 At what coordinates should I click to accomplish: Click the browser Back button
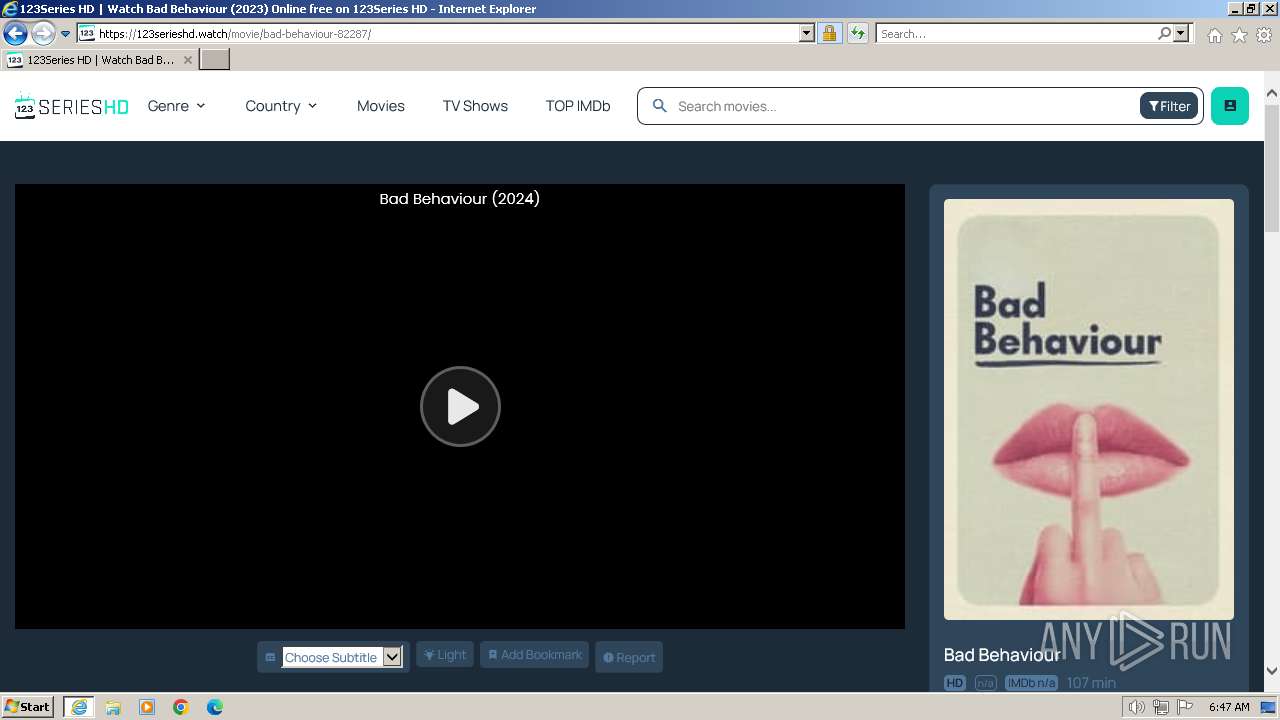(15, 34)
